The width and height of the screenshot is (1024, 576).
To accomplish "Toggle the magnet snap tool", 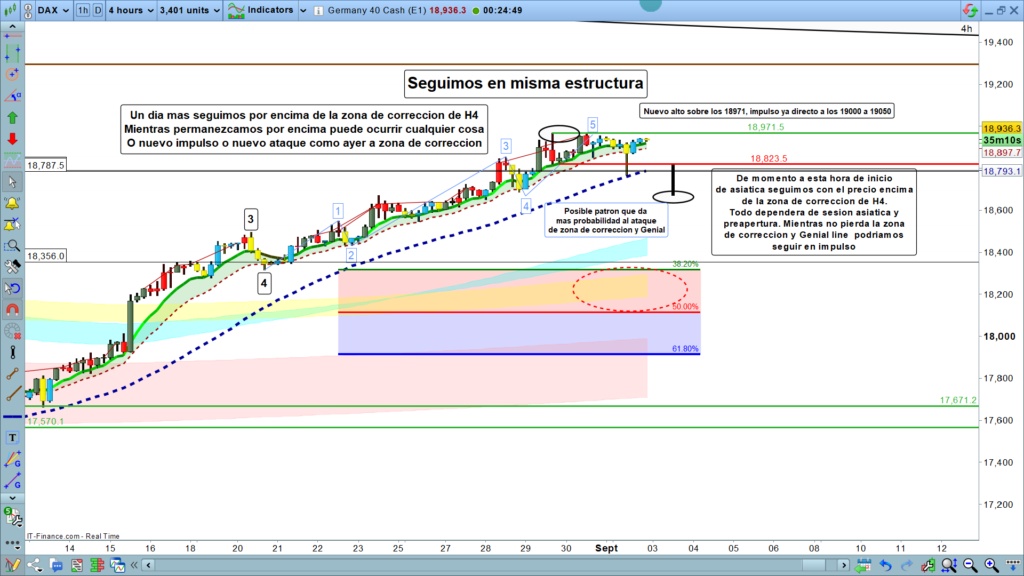I will click(x=13, y=309).
